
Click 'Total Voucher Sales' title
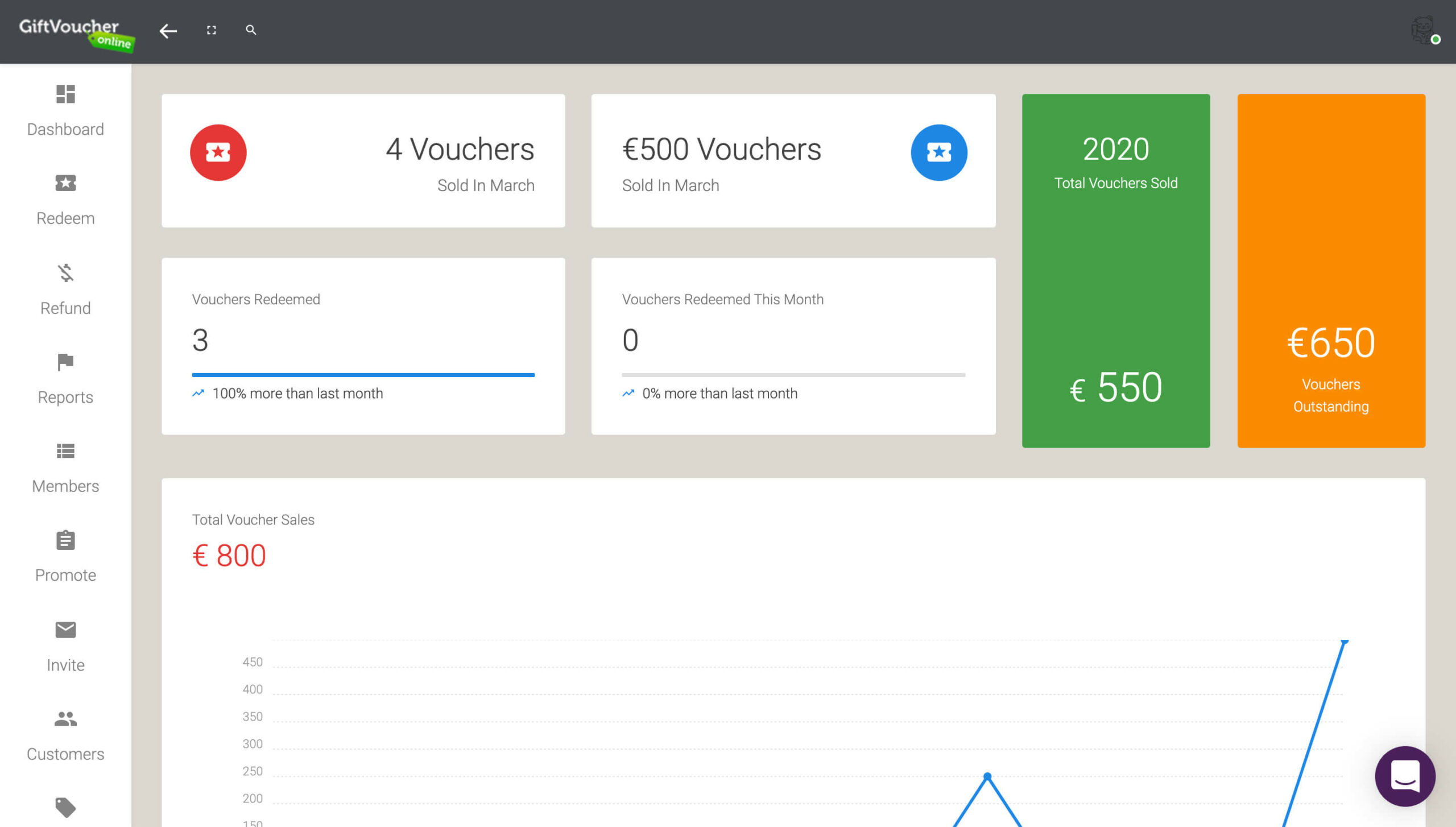tap(253, 520)
